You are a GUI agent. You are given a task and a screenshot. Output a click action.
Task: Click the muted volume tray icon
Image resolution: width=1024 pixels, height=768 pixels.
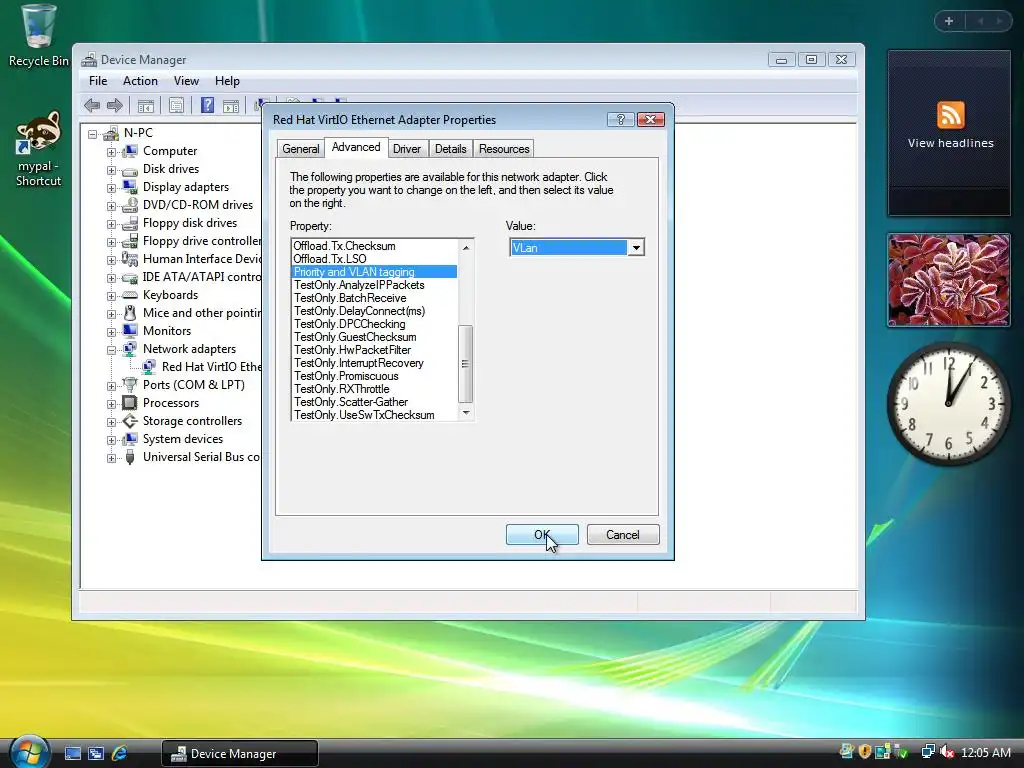[x=947, y=752]
